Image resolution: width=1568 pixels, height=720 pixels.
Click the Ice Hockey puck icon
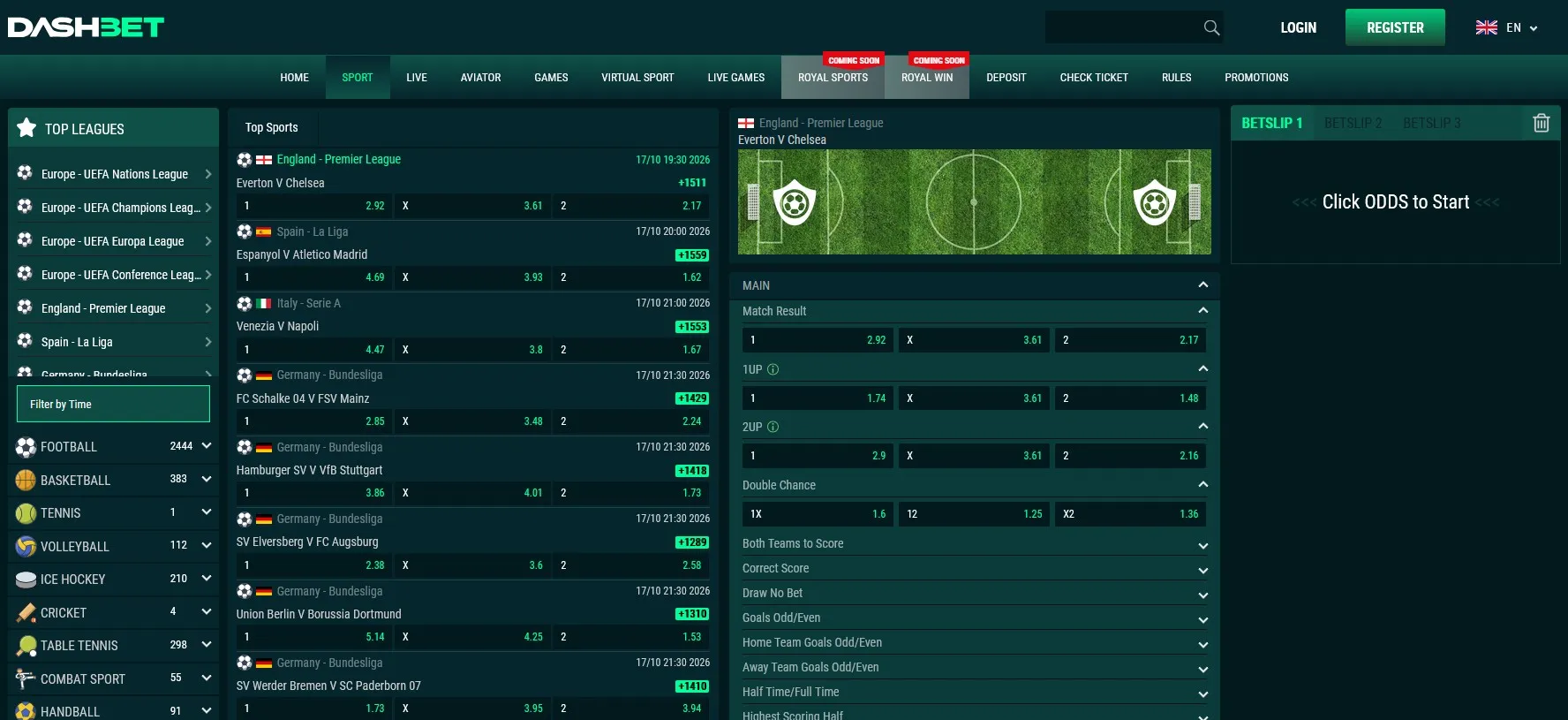(x=26, y=580)
